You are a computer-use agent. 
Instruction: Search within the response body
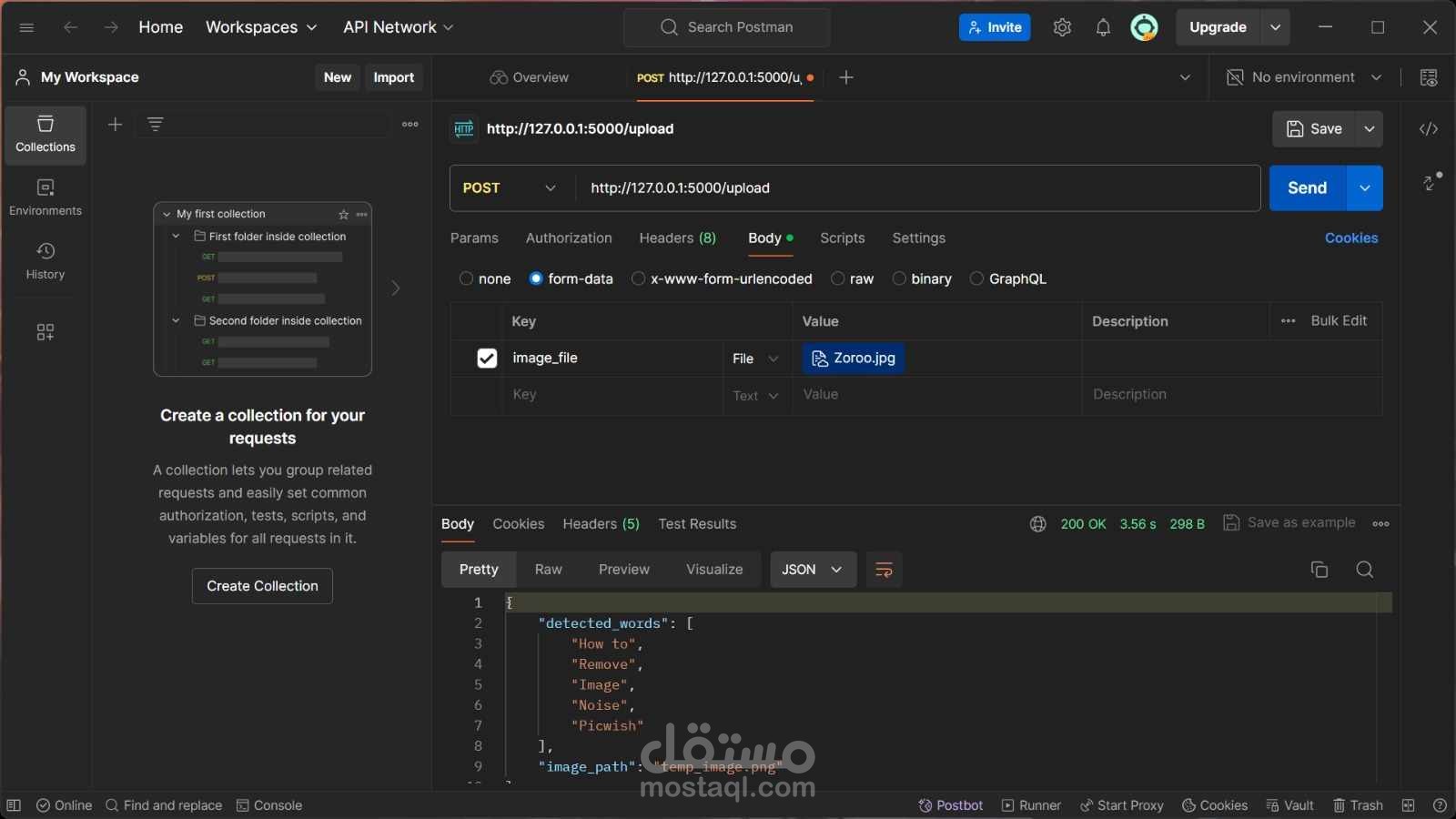(1364, 570)
